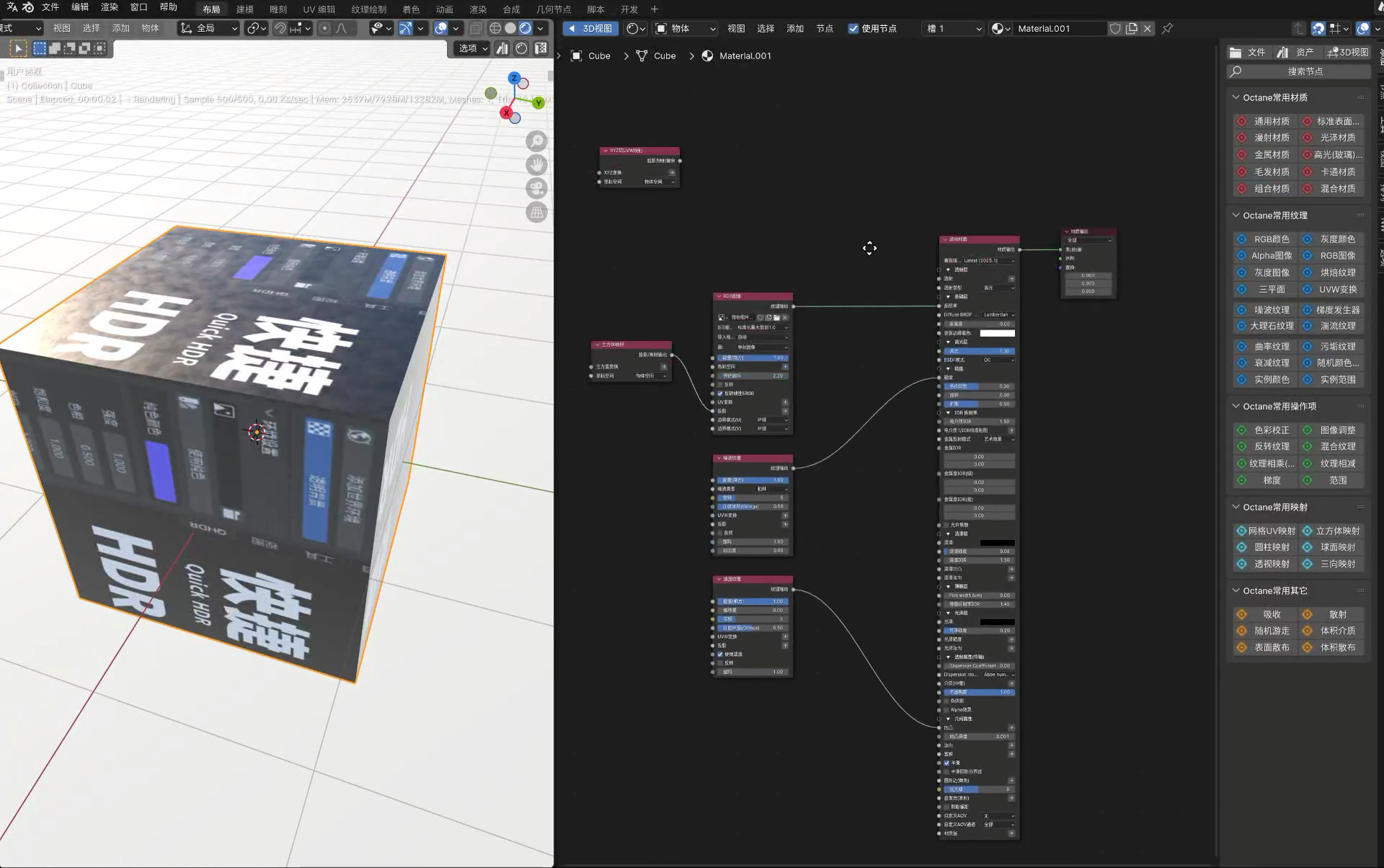Collapse the Octane常用材质 section
Viewport: 1384px width, 868px height.
coord(1236,97)
